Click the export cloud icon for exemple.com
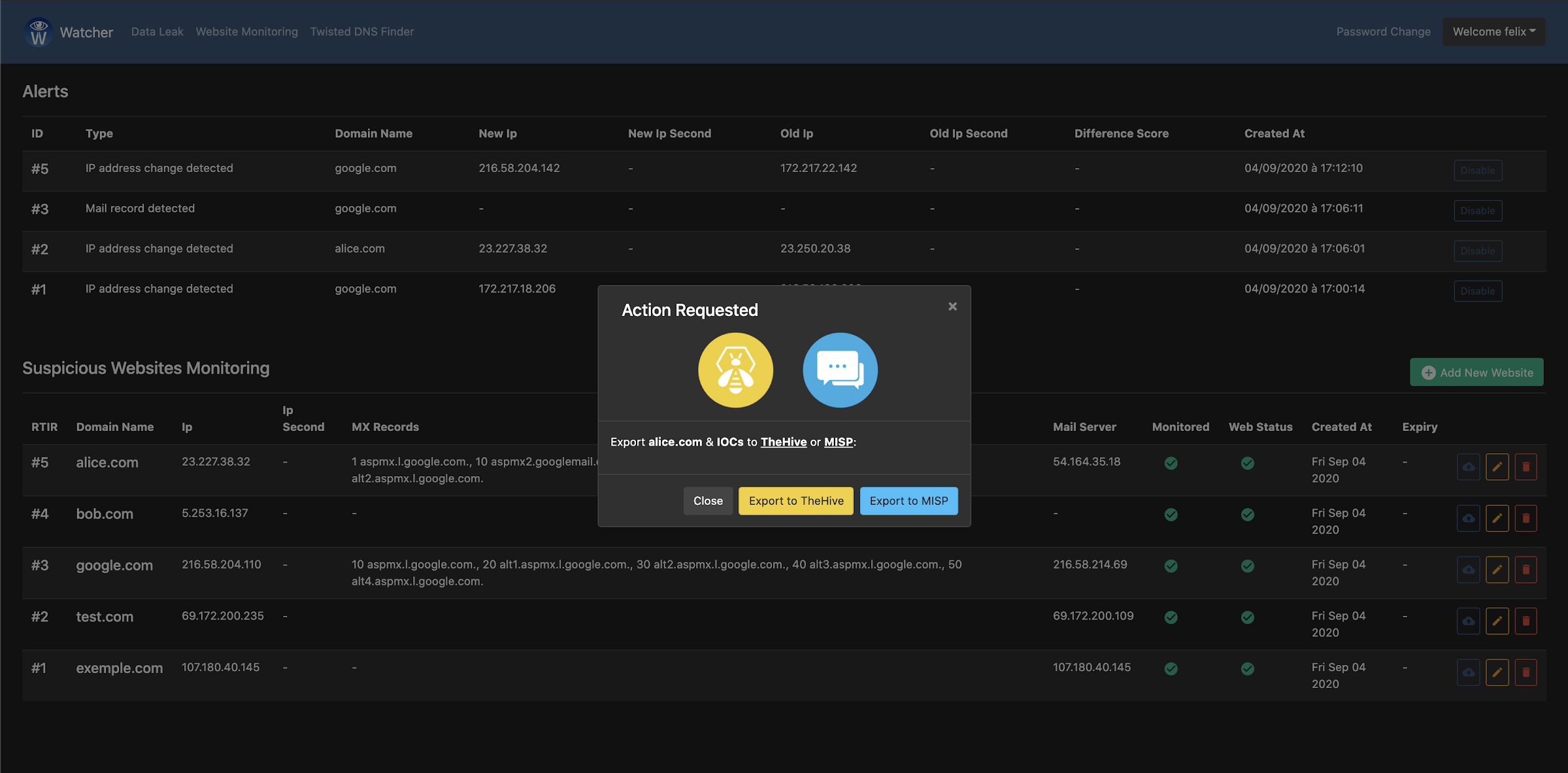 pyautogui.click(x=1468, y=672)
